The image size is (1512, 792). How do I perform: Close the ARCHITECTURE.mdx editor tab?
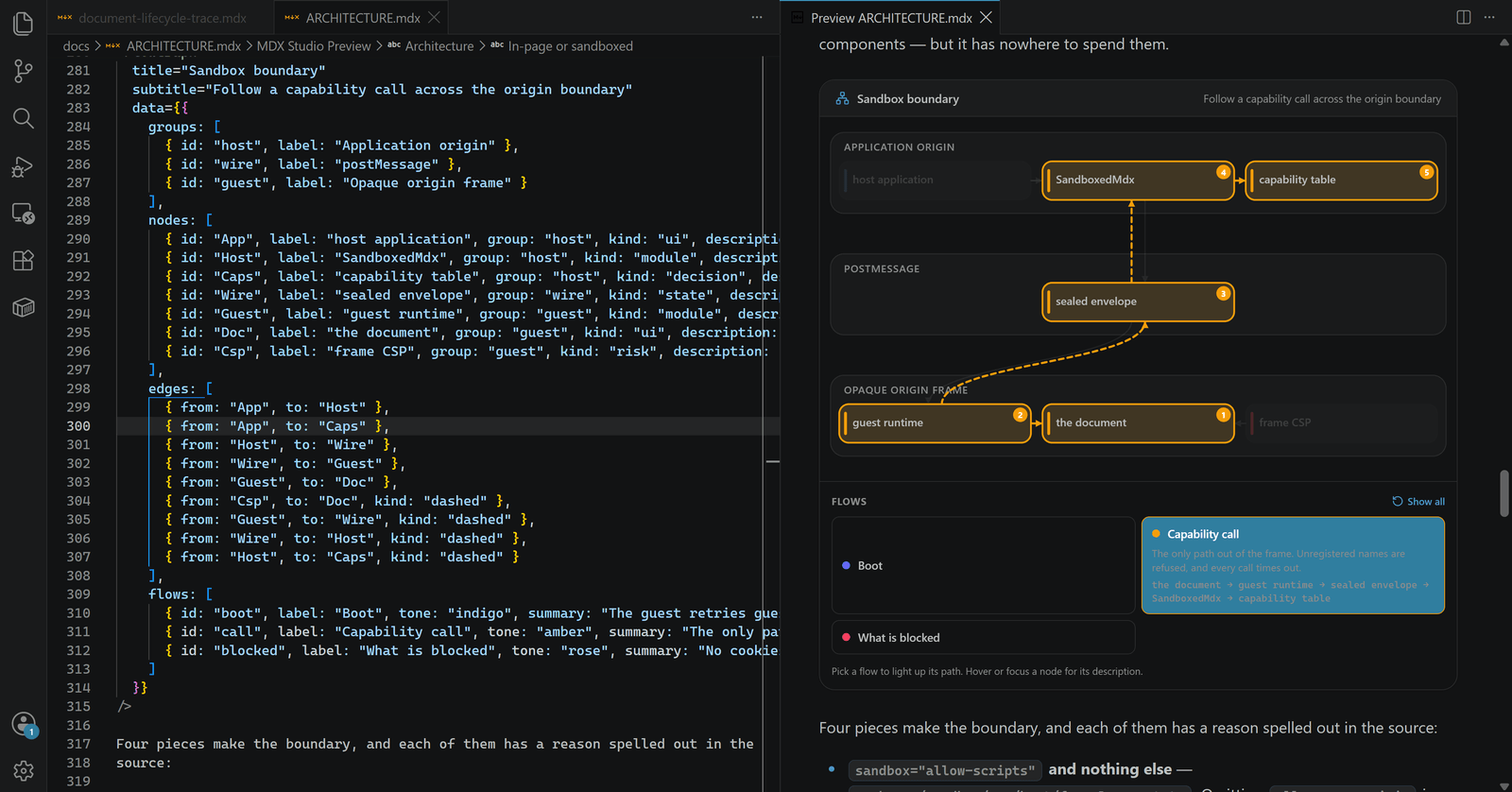point(434,17)
